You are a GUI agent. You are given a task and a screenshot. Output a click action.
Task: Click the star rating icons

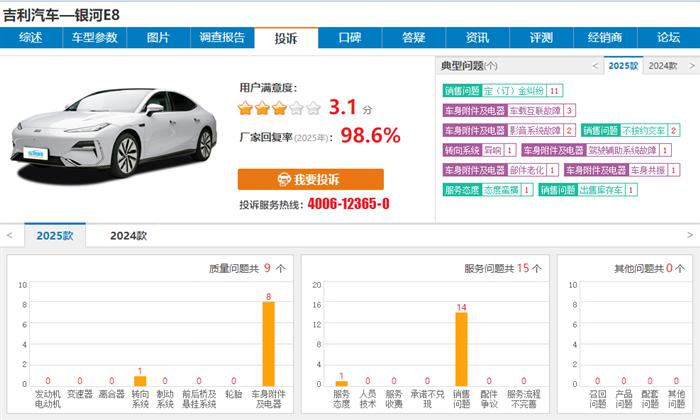coord(279,108)
